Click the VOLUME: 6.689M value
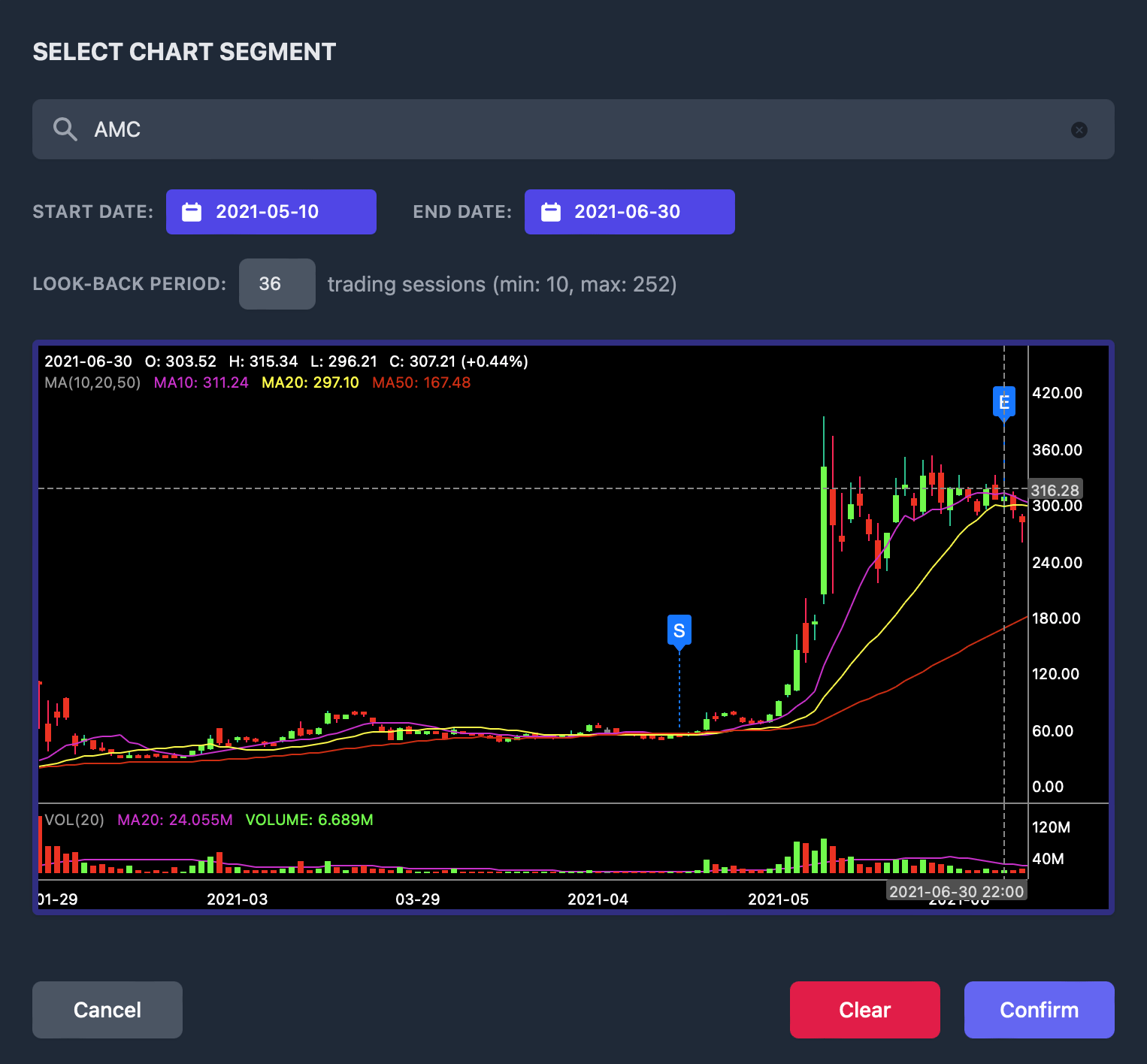Screen dimensions: 1147x1064 click(x=309, y=820)
